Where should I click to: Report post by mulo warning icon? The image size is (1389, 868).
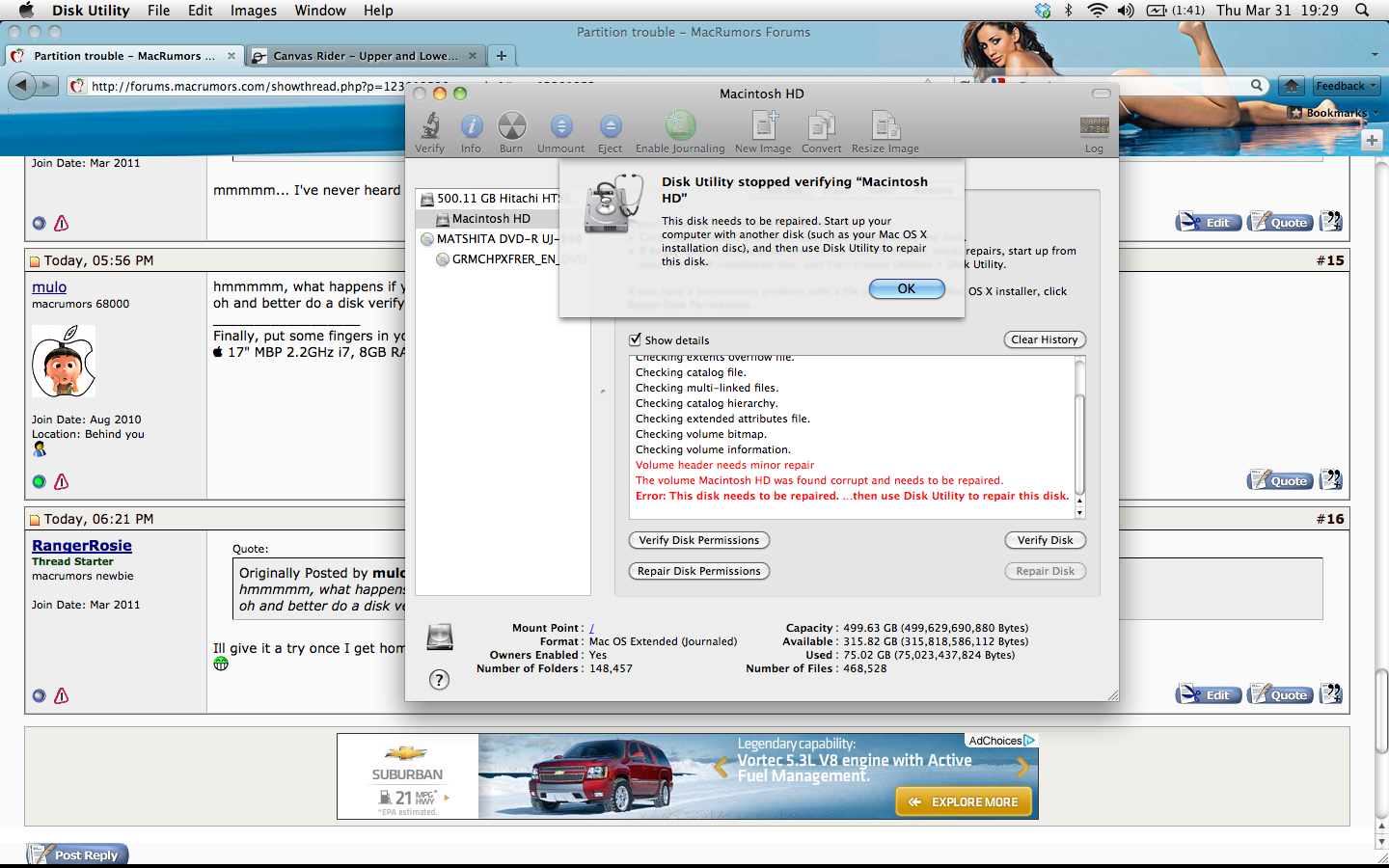62,481
